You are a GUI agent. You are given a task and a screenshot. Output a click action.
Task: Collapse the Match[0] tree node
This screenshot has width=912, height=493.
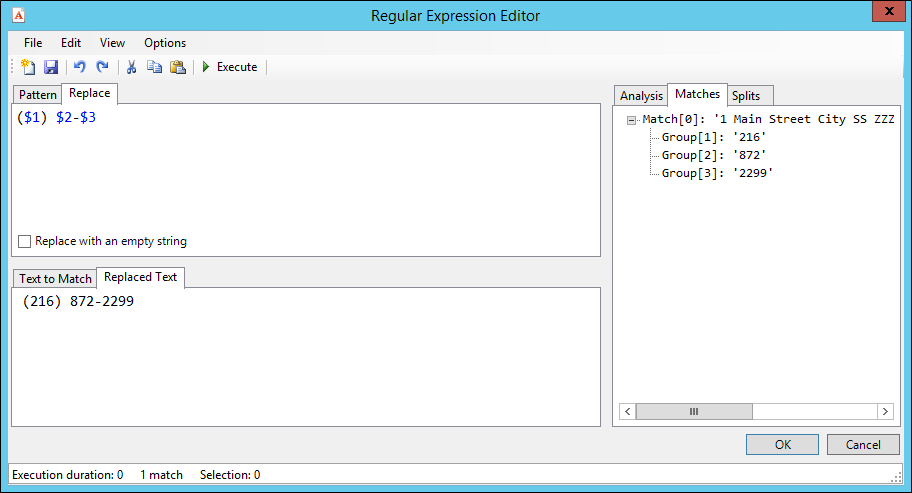click(x=631, y=120)
